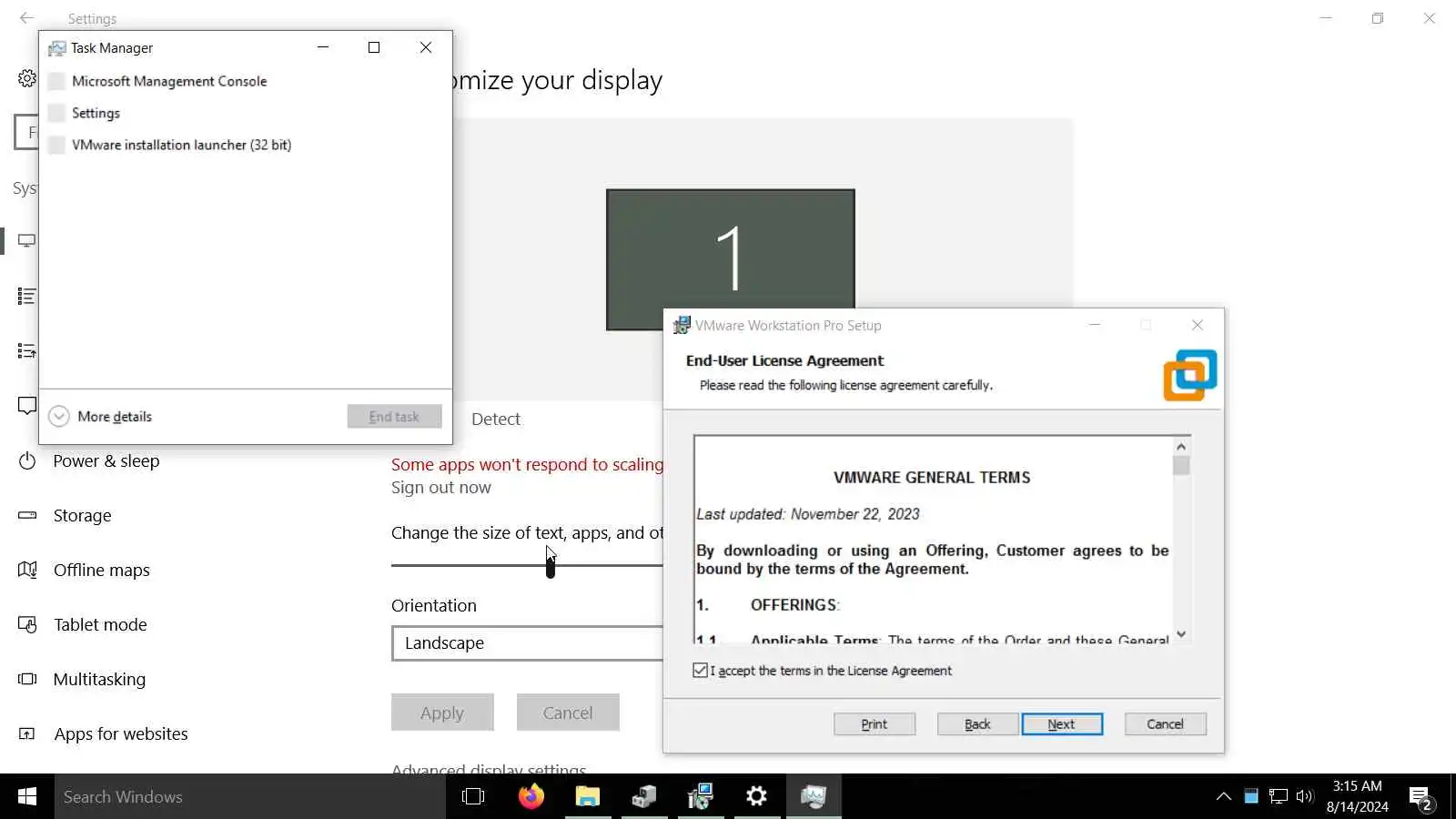Screen dimensions: 1456x819
Task: Maximize the Task Manager window
Action: pos(374,47)
